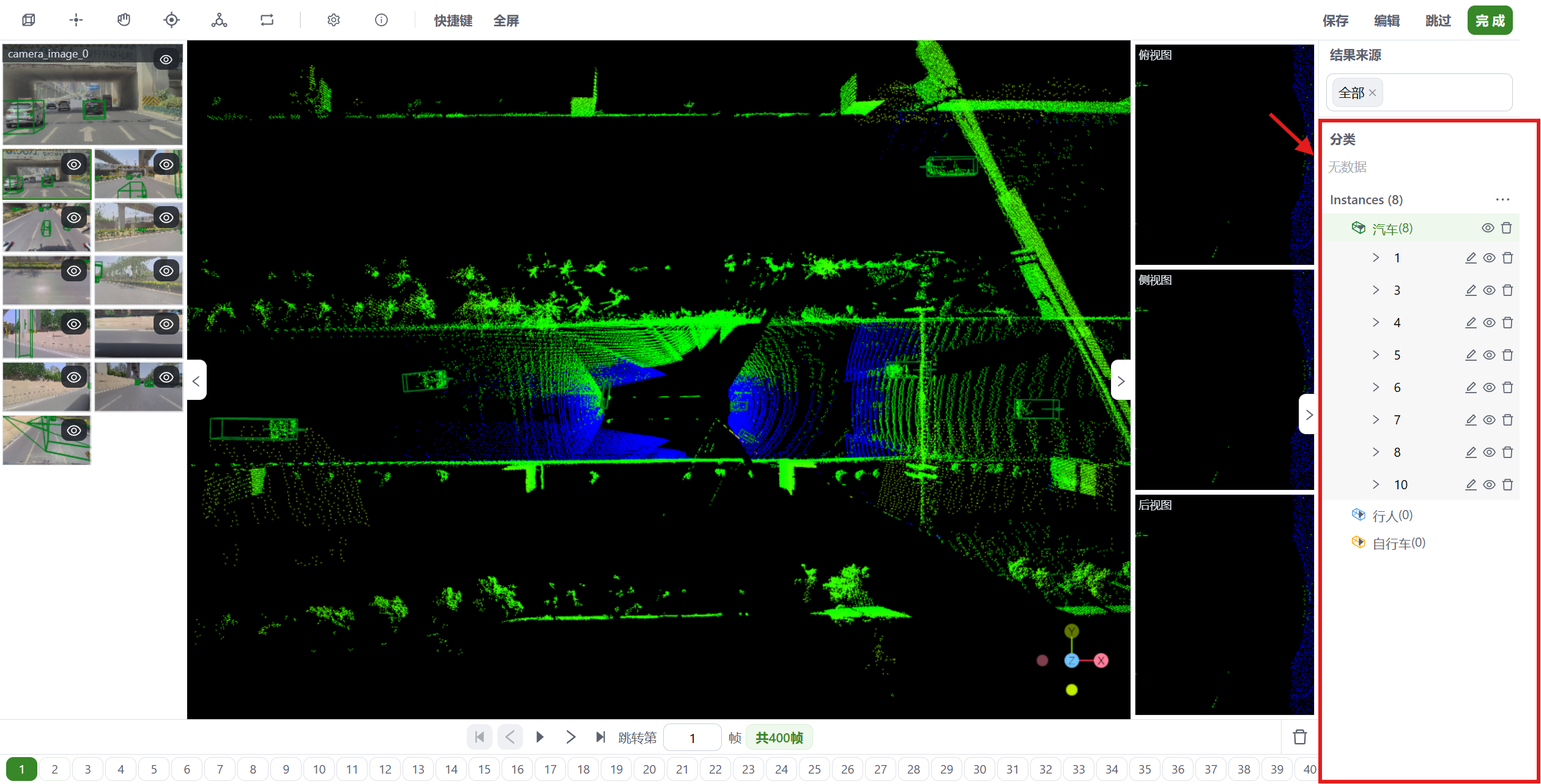The height and width of the screenshot is (784, 1541).
Task: Click the 跳过 skip button
Action: [1438, 21]
